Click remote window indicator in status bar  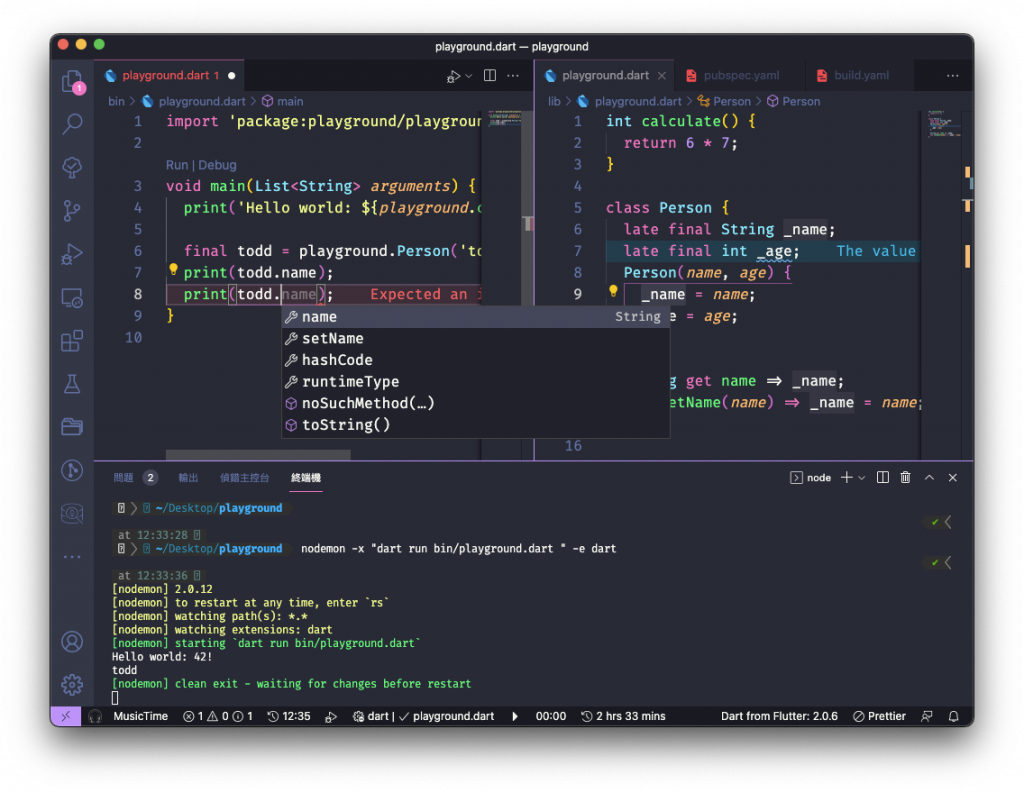[x=66, y=717]
